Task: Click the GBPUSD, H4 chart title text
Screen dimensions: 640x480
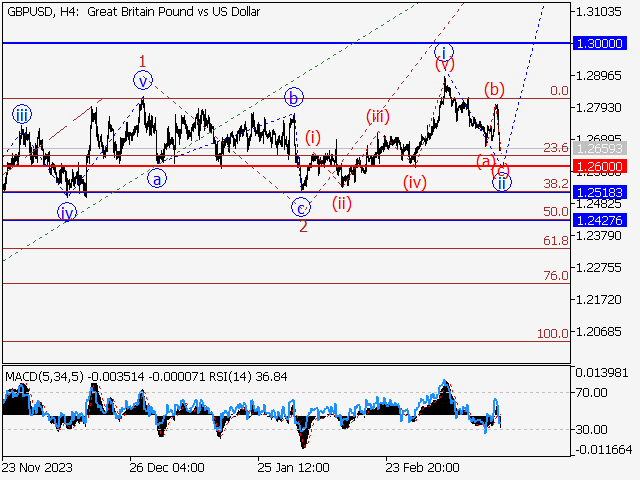Action: pyautogui.click(x=133, y=12)
